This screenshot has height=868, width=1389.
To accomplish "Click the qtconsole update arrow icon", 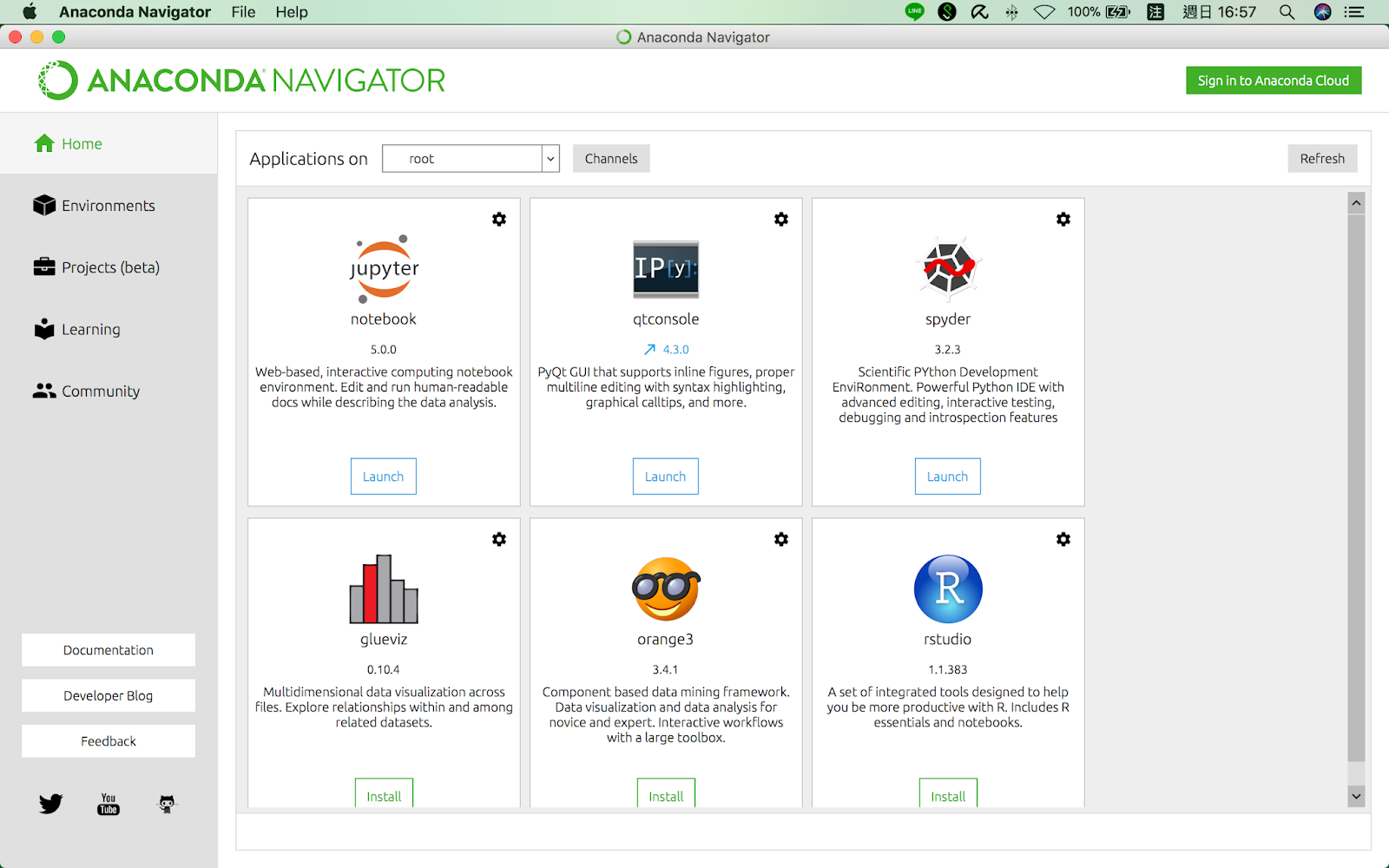I will (650, 350).
